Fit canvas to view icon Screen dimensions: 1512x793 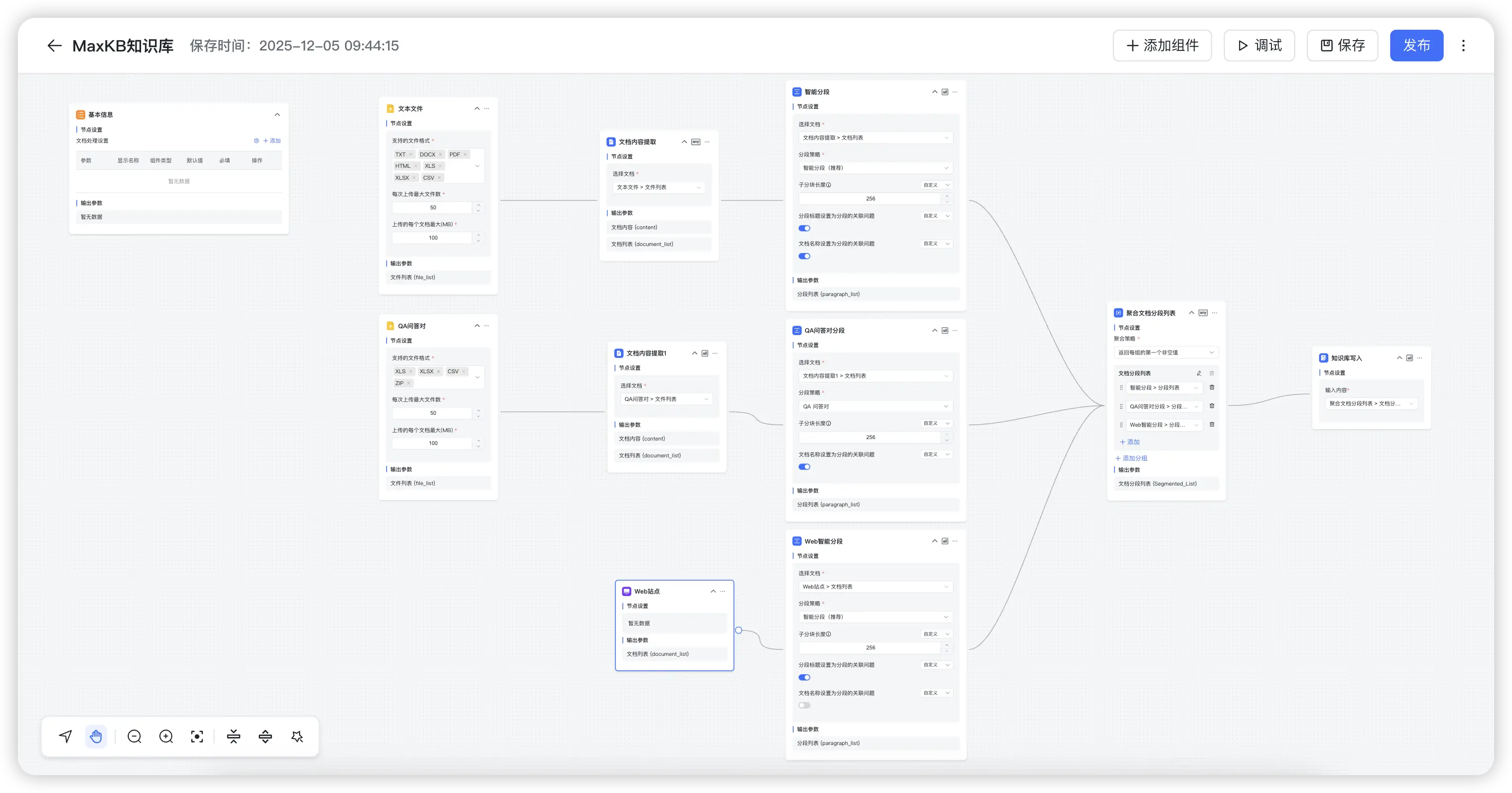197,736
